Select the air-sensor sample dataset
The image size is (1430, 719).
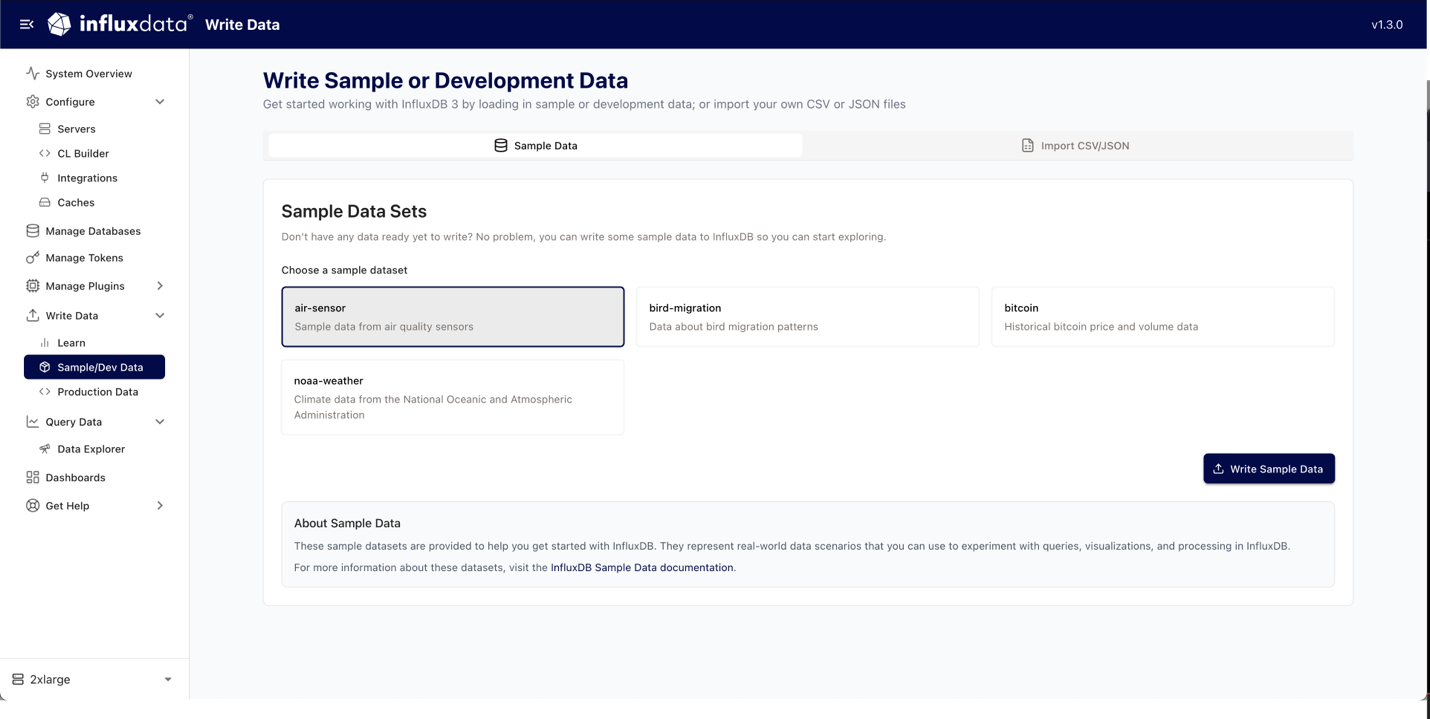pyautogui.click(x=452, y=317)
